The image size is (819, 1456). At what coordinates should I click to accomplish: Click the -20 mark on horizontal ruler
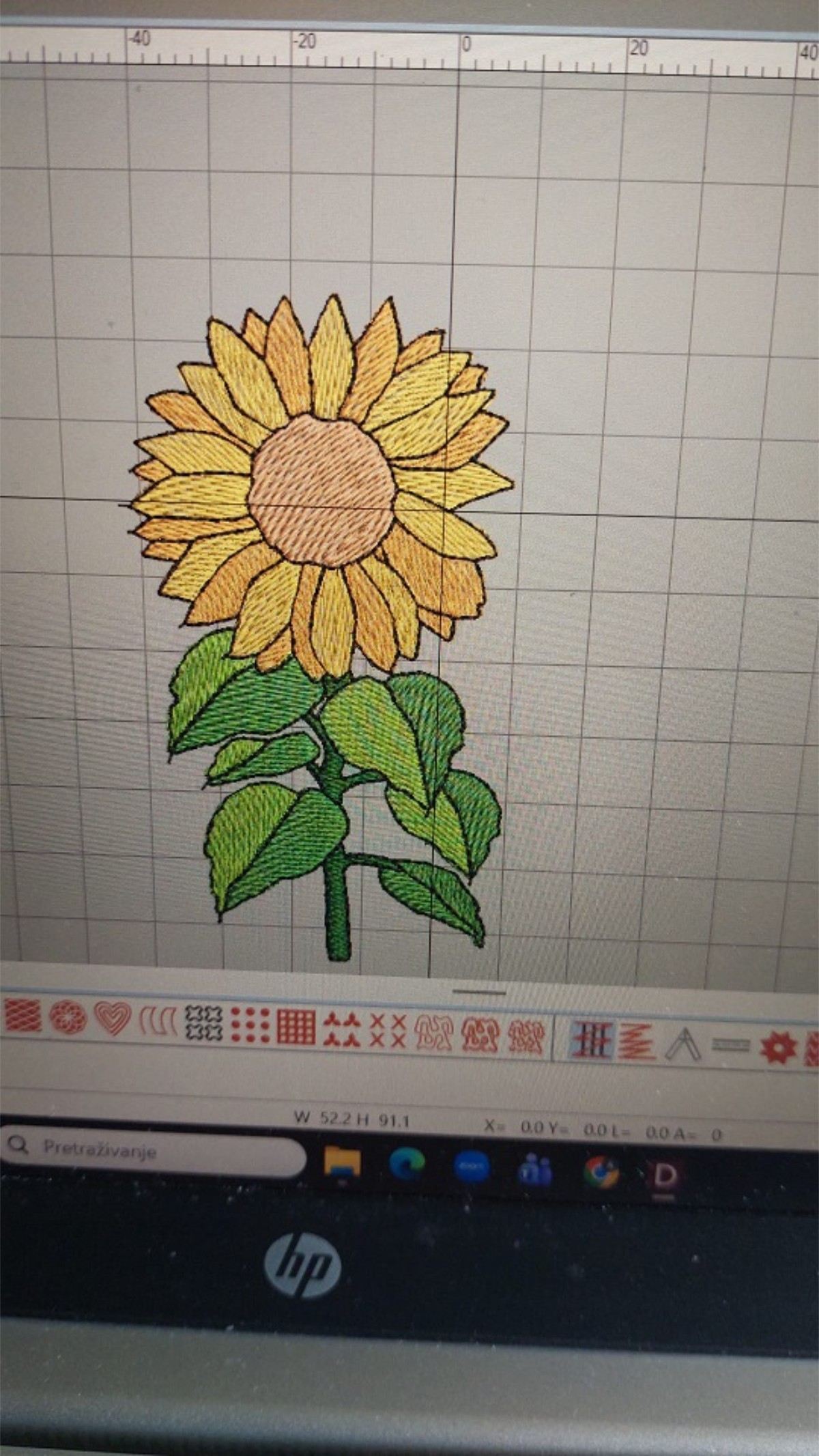point(305,42)
